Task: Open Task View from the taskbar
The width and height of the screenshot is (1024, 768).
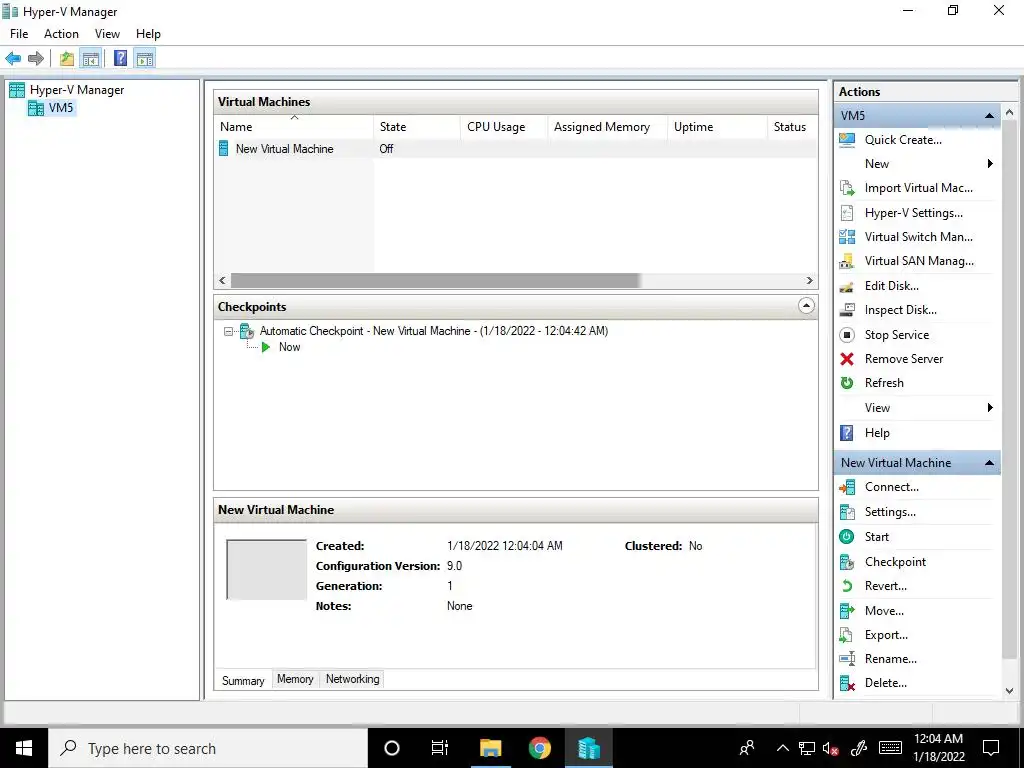Action: tap(440, 748)
